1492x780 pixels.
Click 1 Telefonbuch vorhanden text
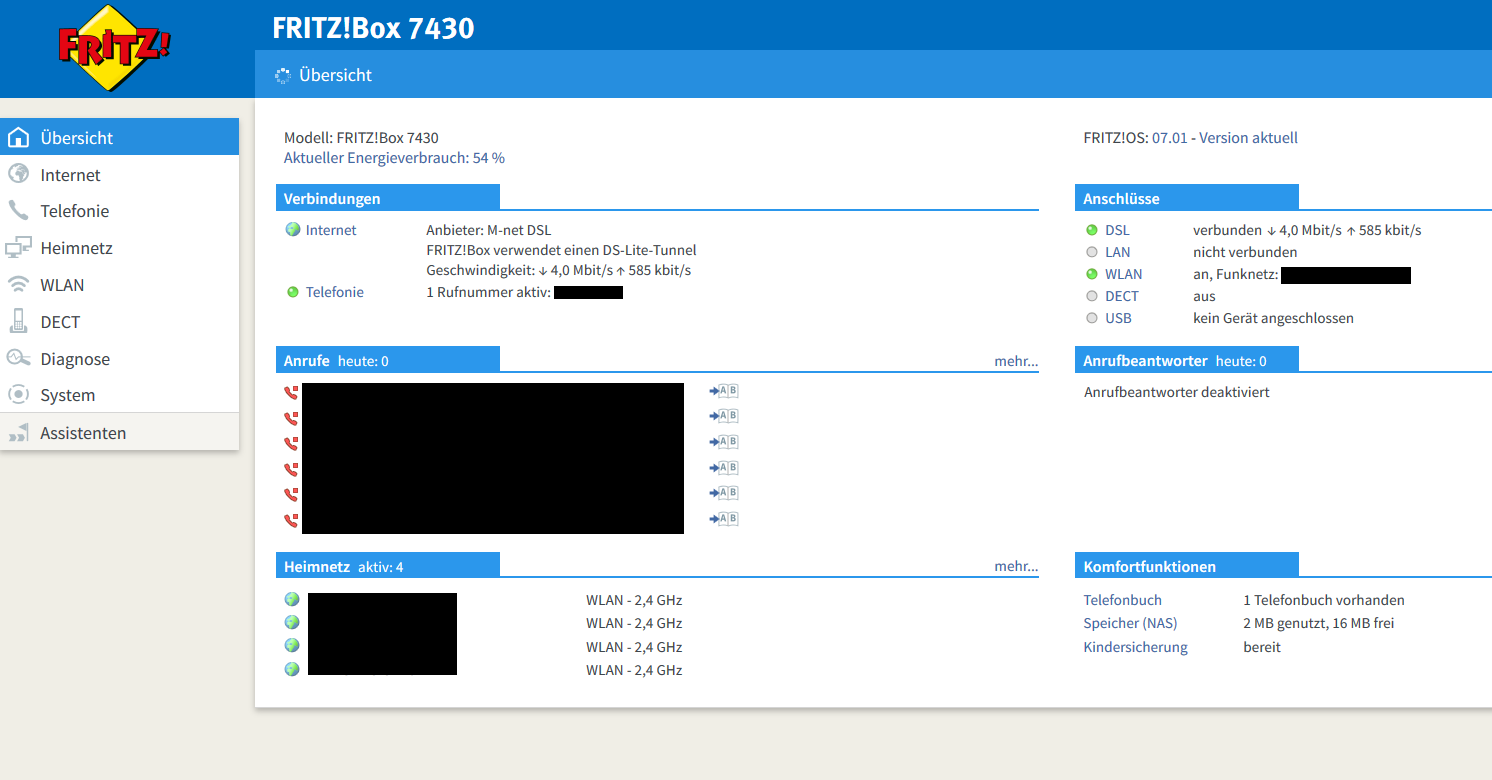[1324, 600]
